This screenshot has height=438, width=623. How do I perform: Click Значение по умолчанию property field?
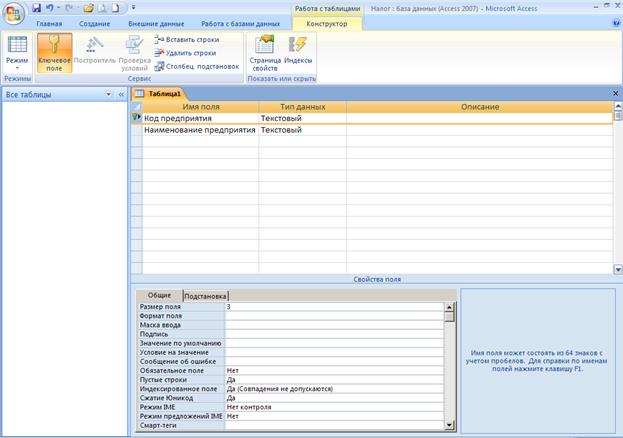[334, 343]
